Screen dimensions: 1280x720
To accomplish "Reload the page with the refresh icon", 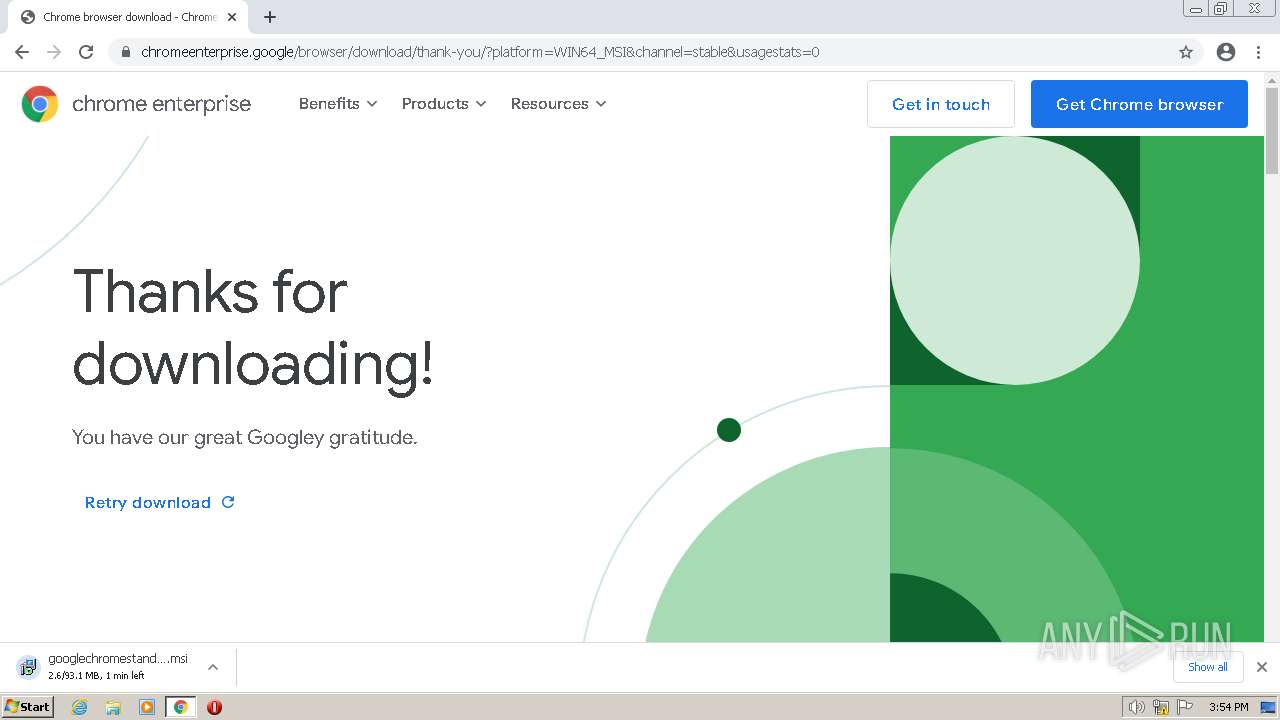I will click(86, 52).
